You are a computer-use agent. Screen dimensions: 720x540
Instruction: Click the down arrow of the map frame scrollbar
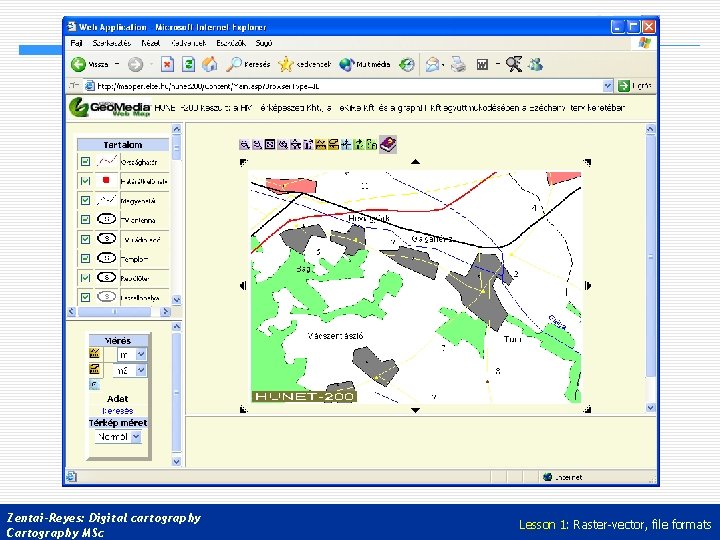tap(650, 407)
